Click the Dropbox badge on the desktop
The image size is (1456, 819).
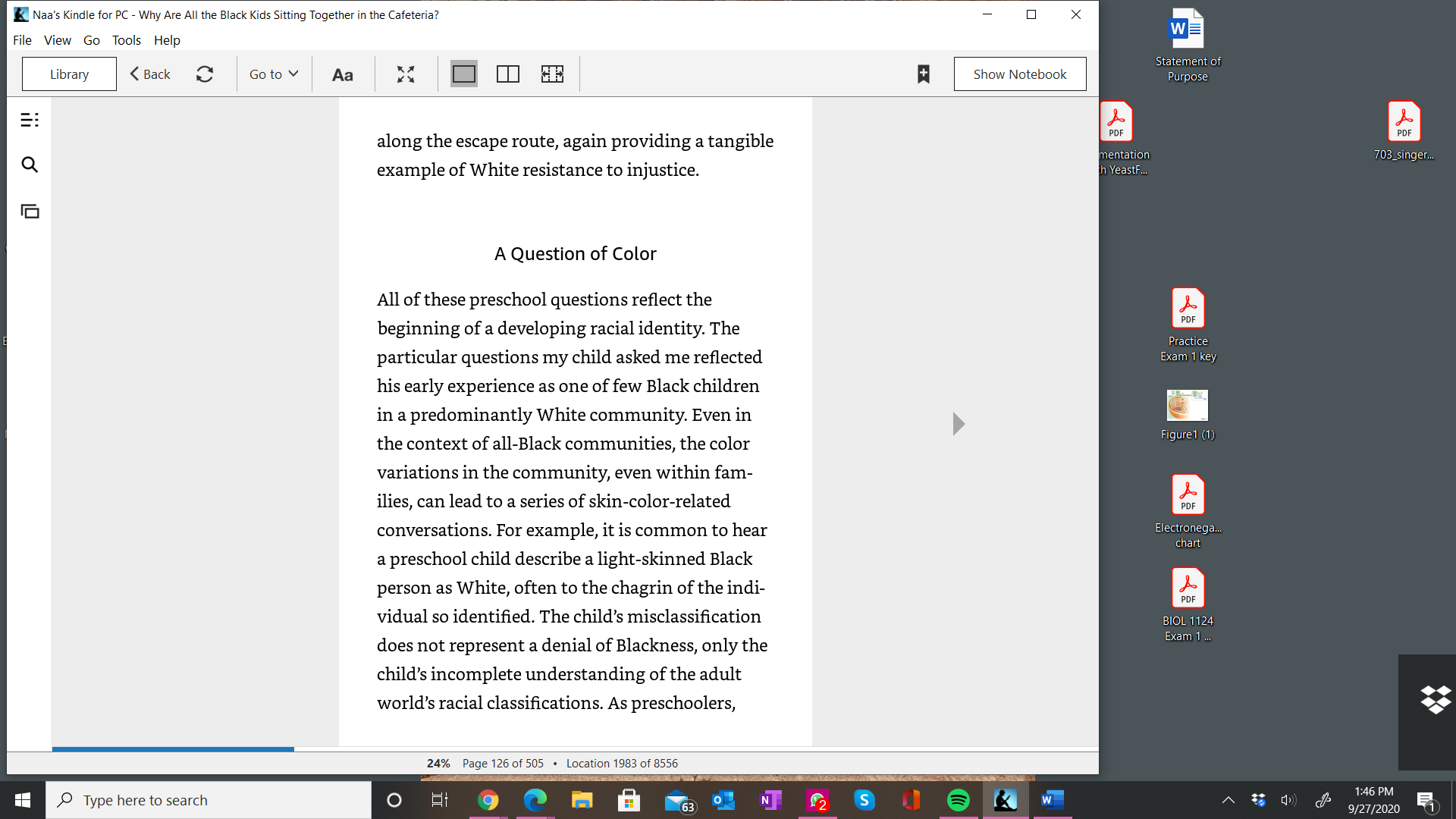1435,700
